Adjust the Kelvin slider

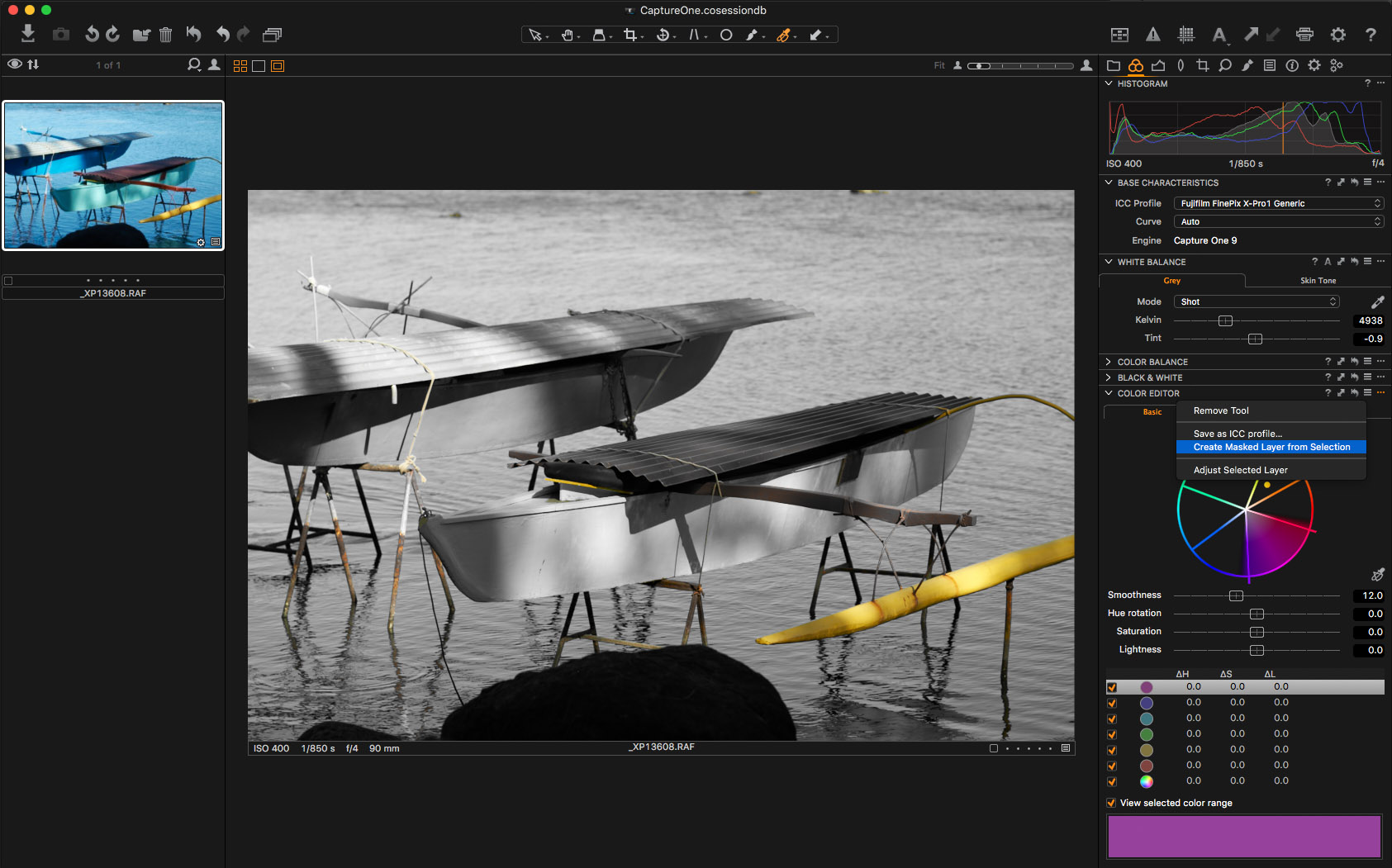coord(1225,320)
